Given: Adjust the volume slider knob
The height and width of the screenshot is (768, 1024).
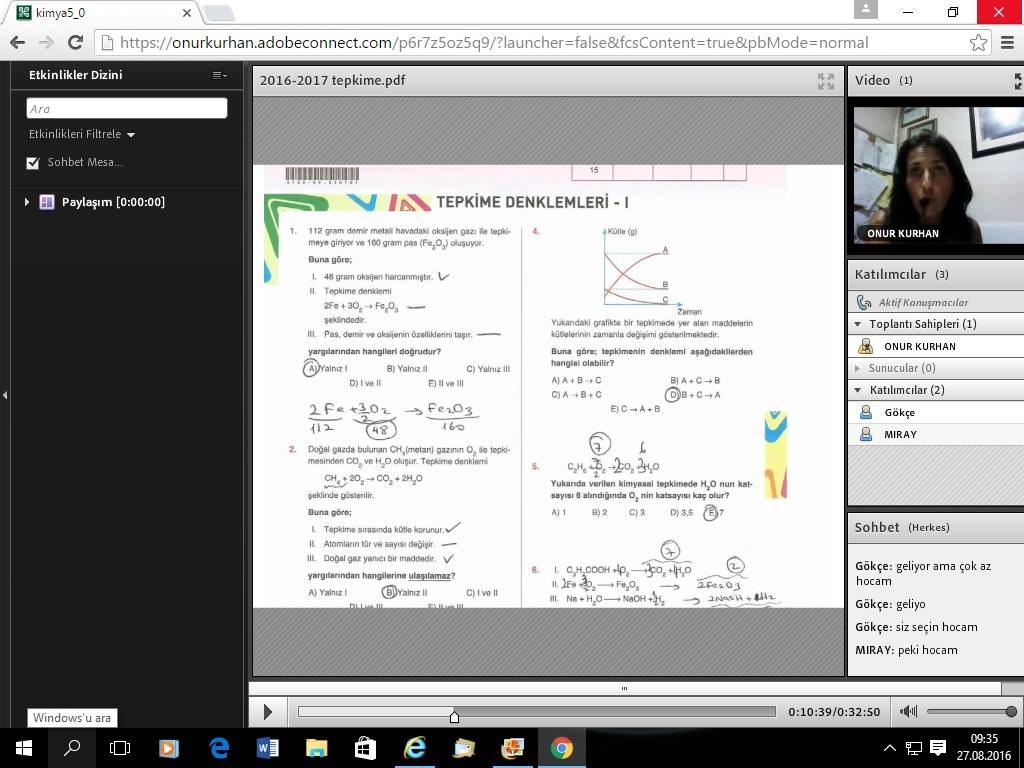Looking at the screenshot, I should [x=1012, y=711].
